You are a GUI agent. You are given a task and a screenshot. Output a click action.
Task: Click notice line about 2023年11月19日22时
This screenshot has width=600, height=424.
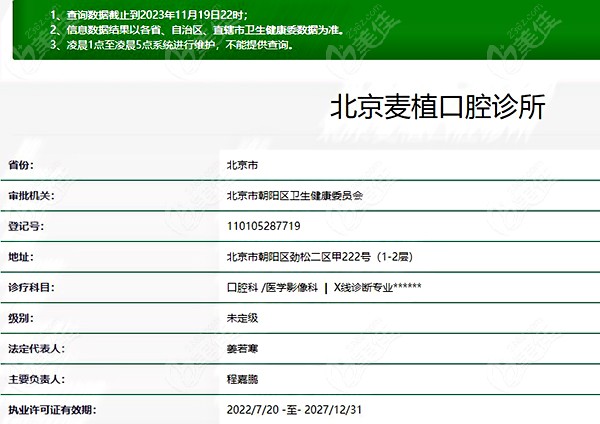pyautogui.click(x=149, y=15)
